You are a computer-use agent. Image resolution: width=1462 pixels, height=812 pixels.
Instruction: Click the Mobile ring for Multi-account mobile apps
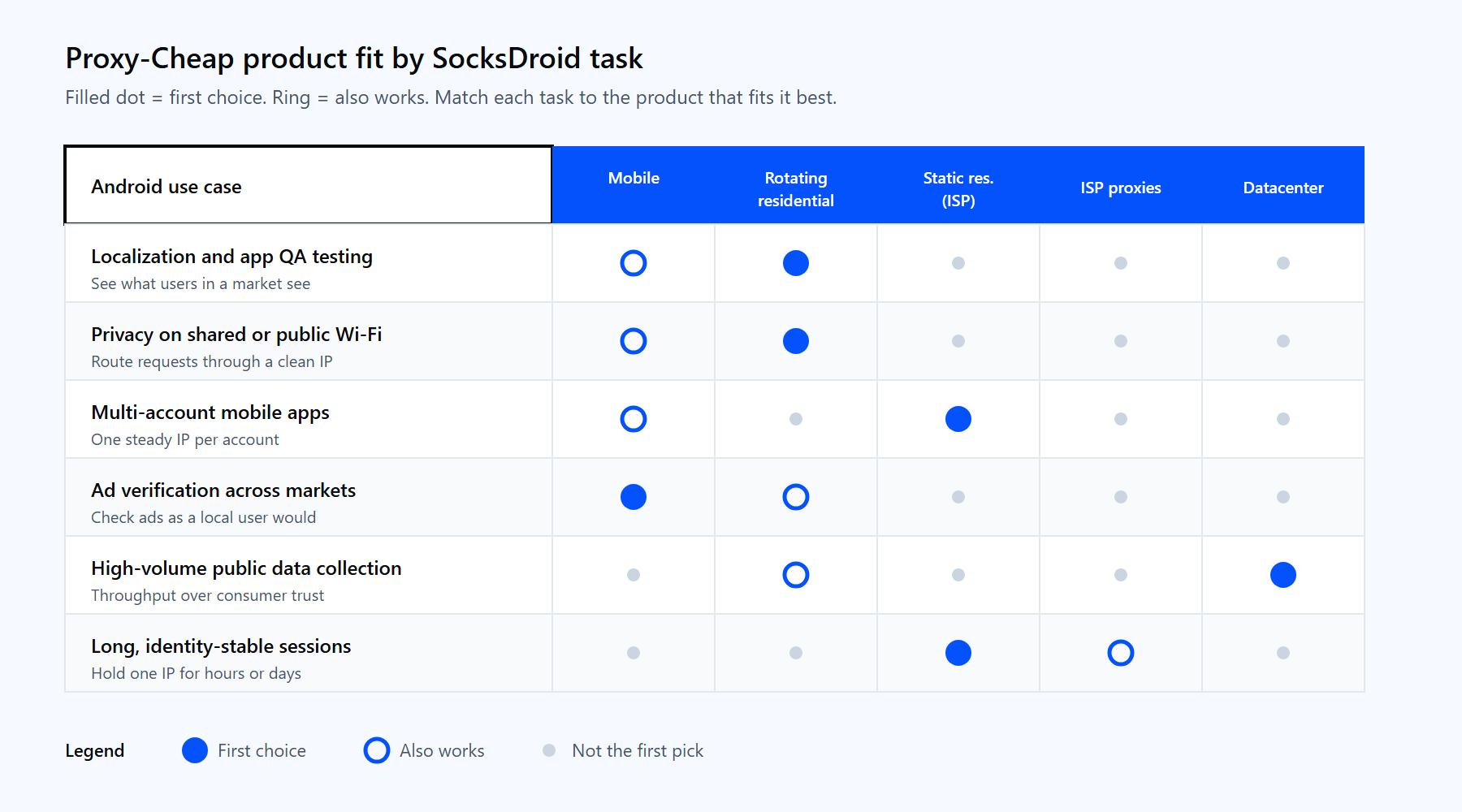click(x=634, y=419)
